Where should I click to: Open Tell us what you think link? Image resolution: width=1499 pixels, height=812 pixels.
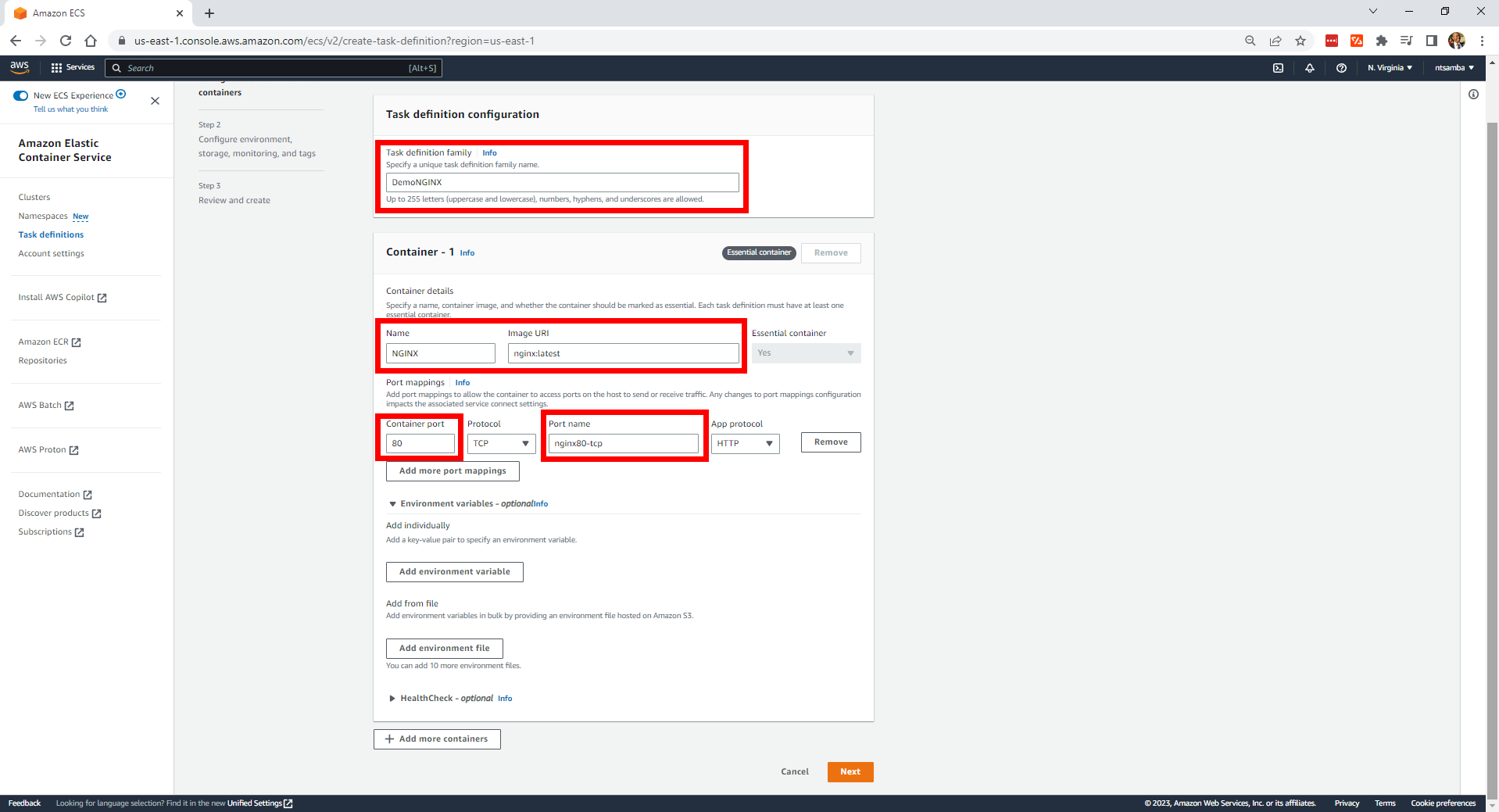click(70, 109)
